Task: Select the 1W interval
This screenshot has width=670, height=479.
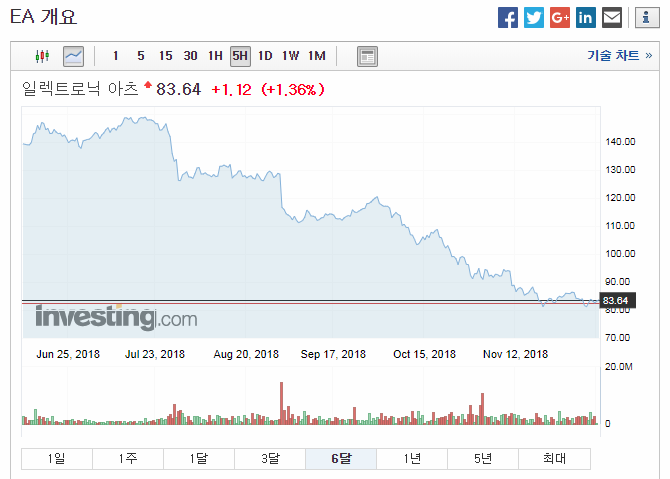Action: pyautogui.click(x=291, y=56)
